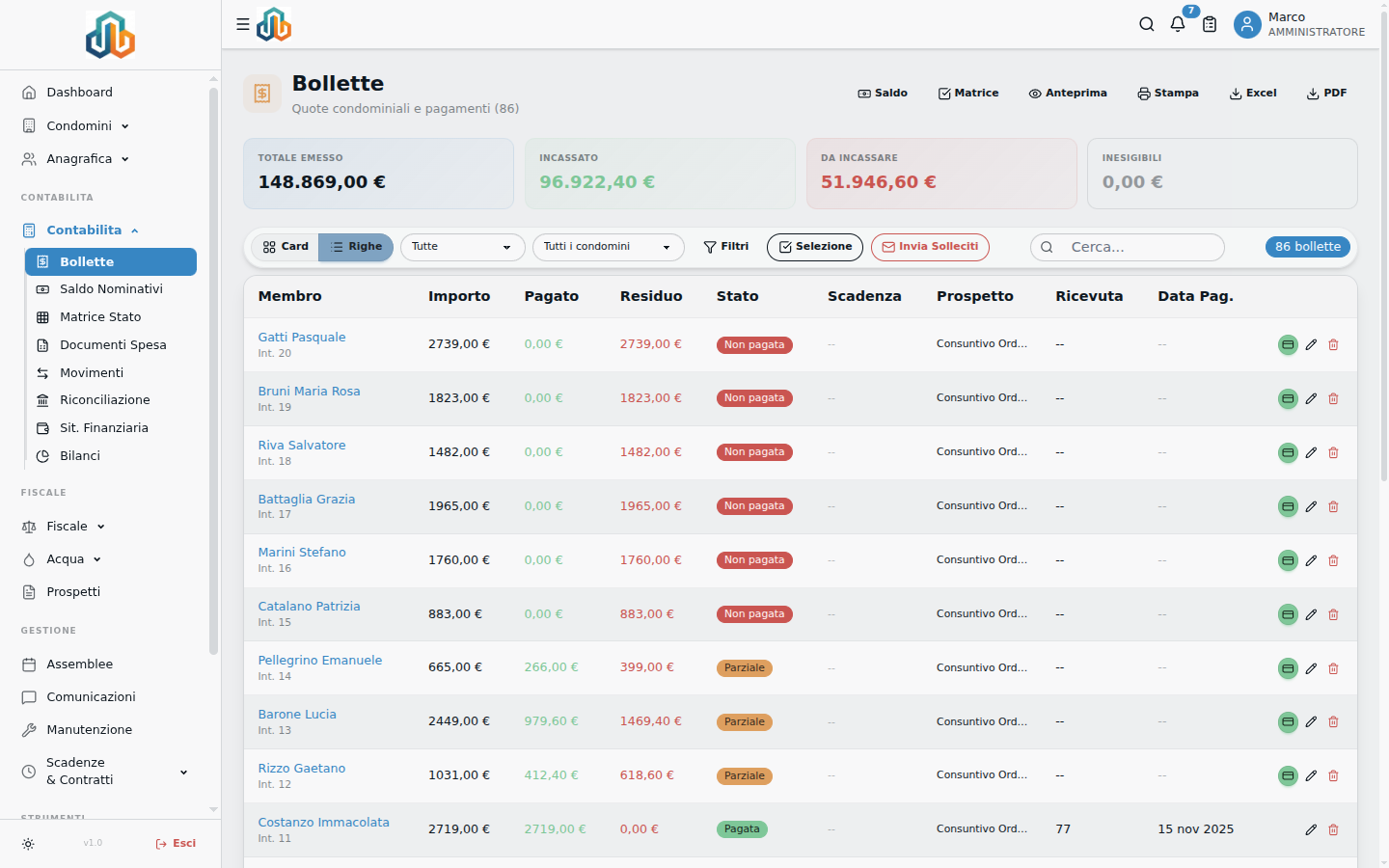Delete the Costanzo Immacolata bolletta
This screenshot has width=1389, height=868.
point(1333,829)
